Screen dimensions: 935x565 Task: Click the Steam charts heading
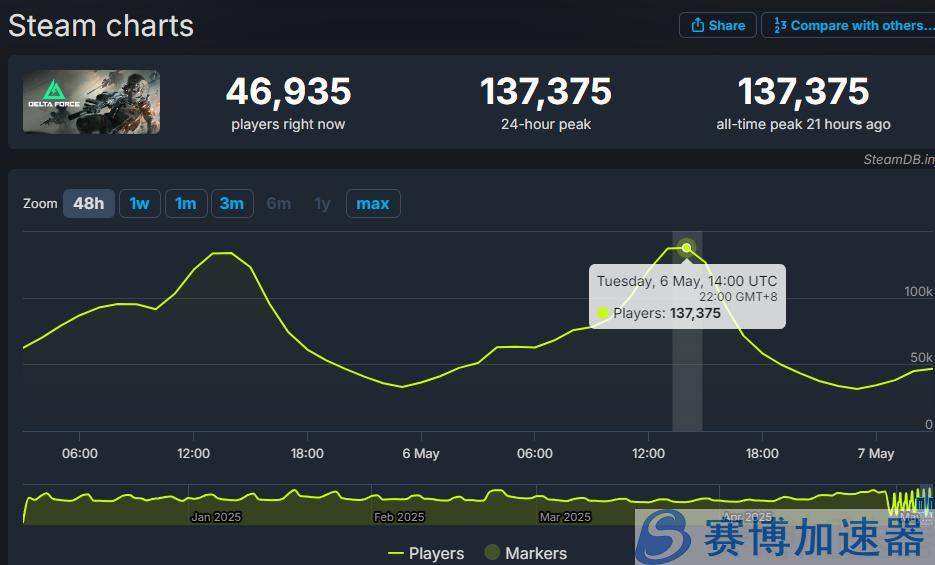(x=101, y=26)
